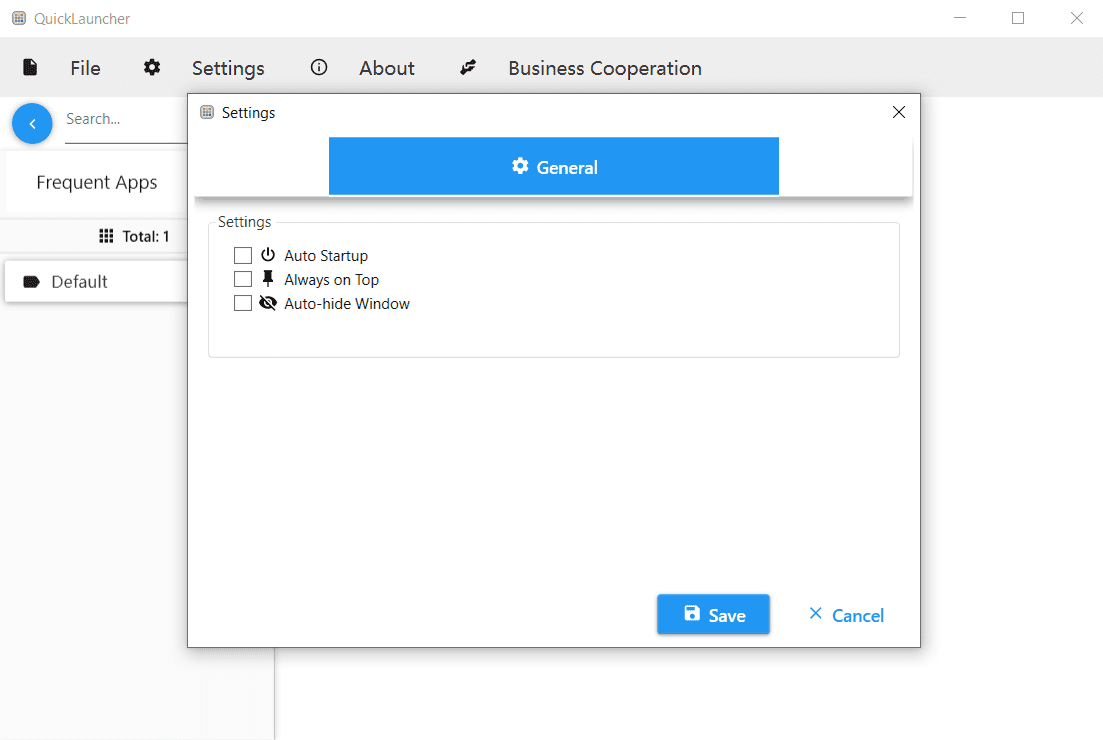Image resolution: width=1103 pixels, height=740 pixels.
Task: Open the About menu
Action: (387, 68)
